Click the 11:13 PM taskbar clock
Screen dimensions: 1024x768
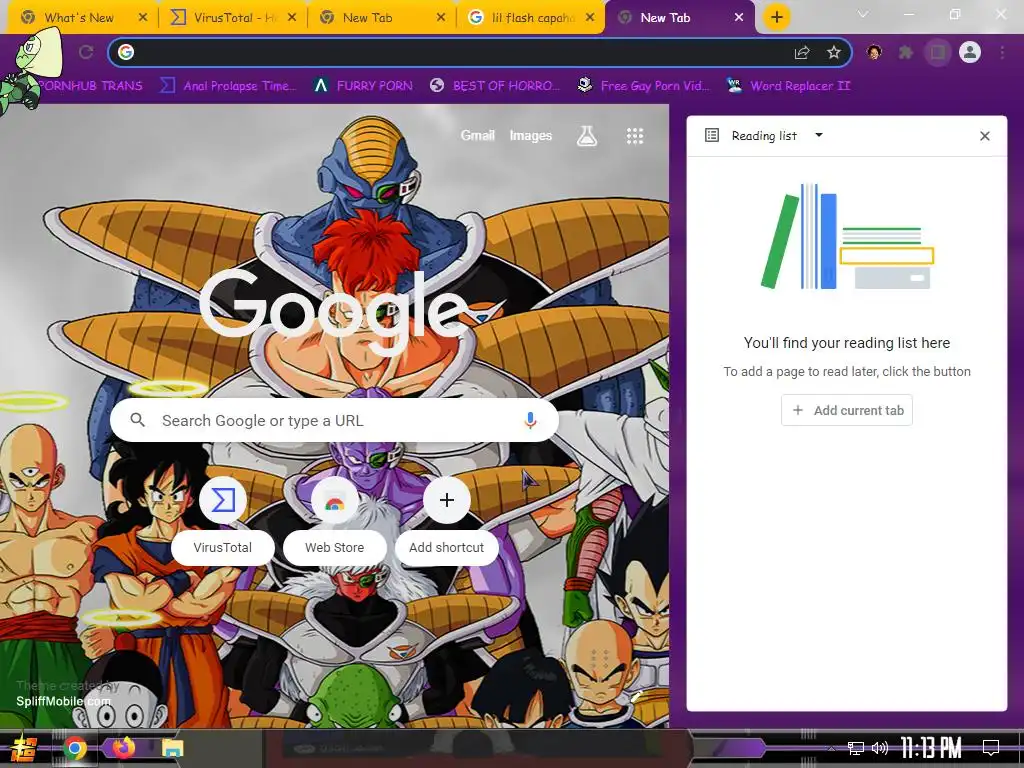(931, 748)
